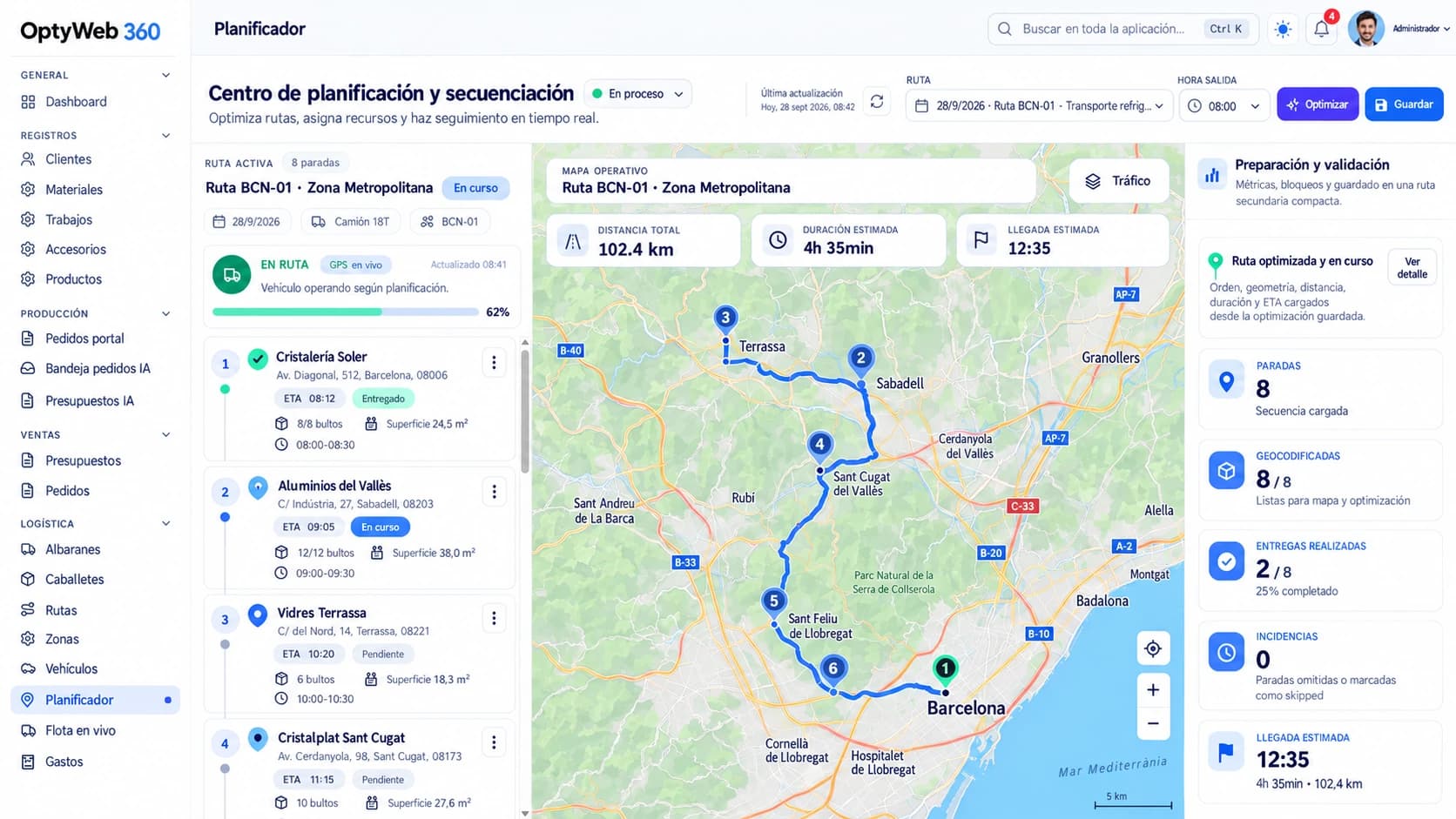Toggle the Tráfico map layer
1456x819 pixels.
1118,181
